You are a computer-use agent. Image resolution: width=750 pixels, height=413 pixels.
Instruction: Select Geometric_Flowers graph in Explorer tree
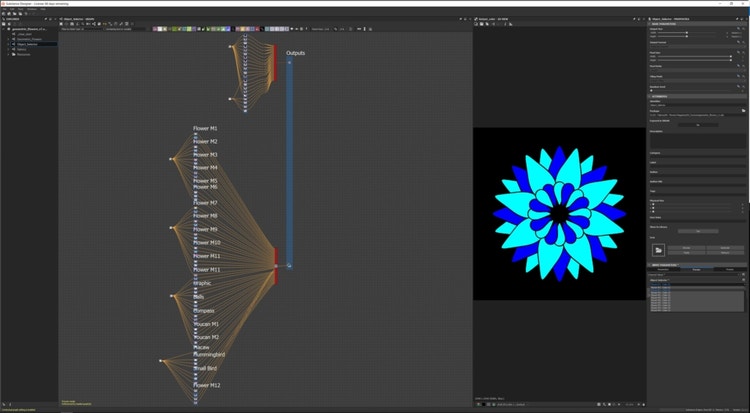coord(29,39)
